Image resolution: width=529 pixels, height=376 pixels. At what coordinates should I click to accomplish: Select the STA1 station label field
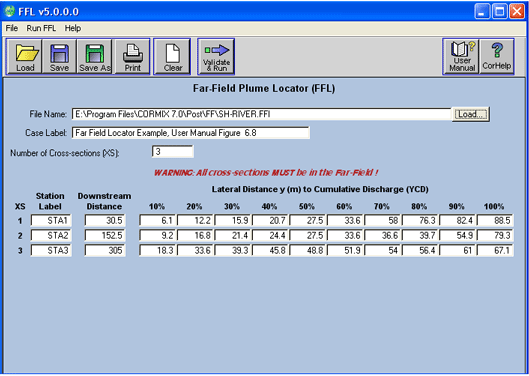(x=51, y=221)
